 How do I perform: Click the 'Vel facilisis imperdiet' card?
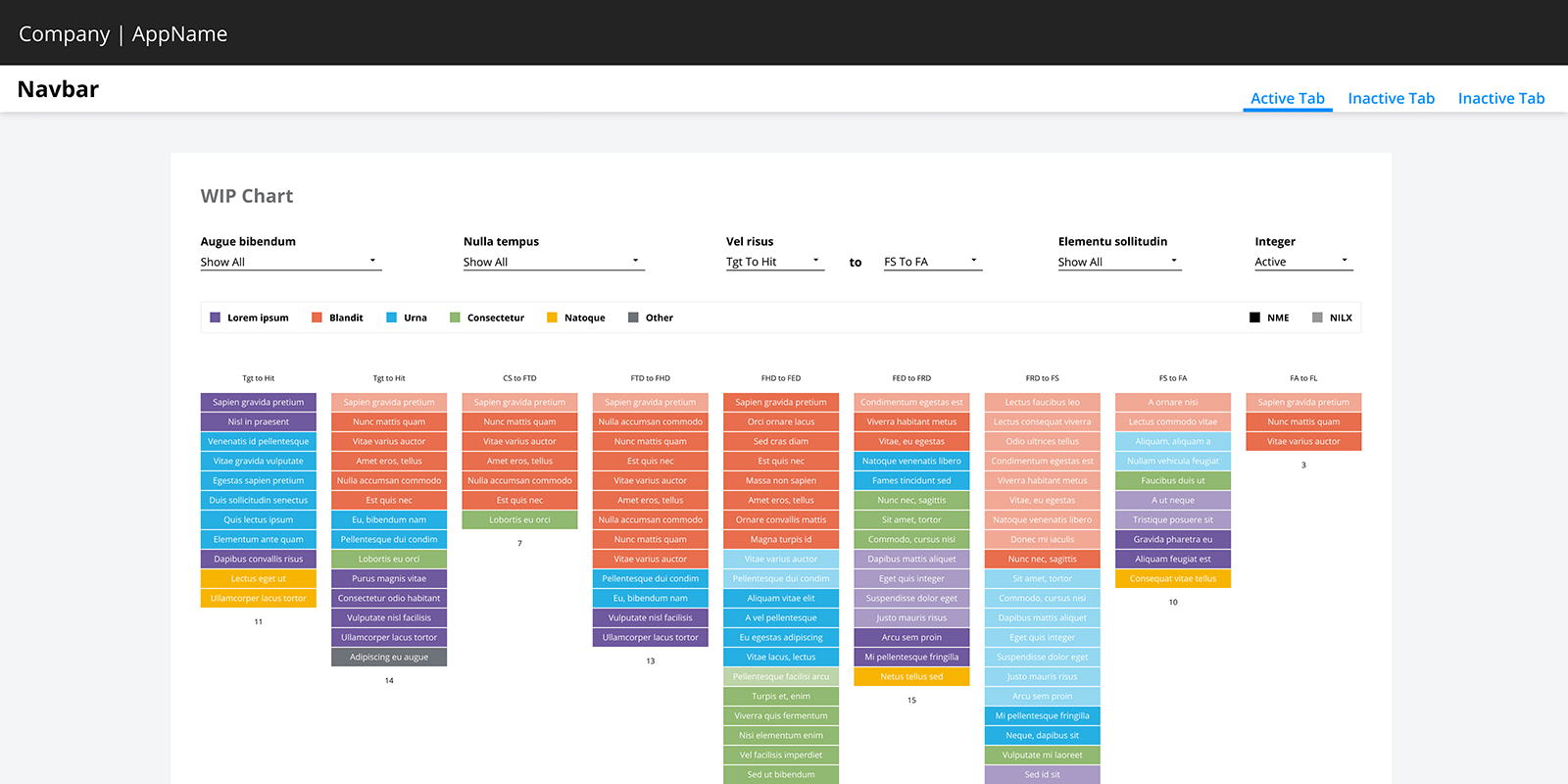781,755
